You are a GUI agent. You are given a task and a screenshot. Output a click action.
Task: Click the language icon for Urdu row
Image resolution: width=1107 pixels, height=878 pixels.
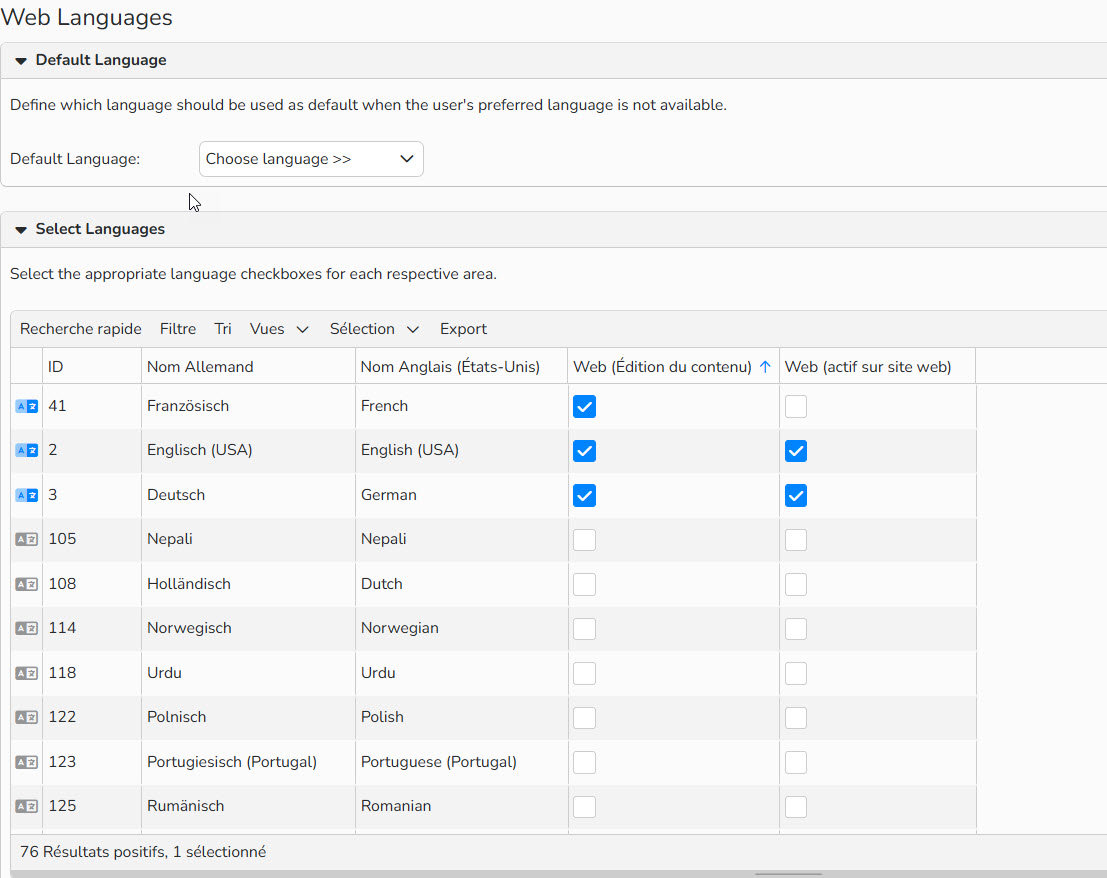pyautogui.click(x=27, y=673)
